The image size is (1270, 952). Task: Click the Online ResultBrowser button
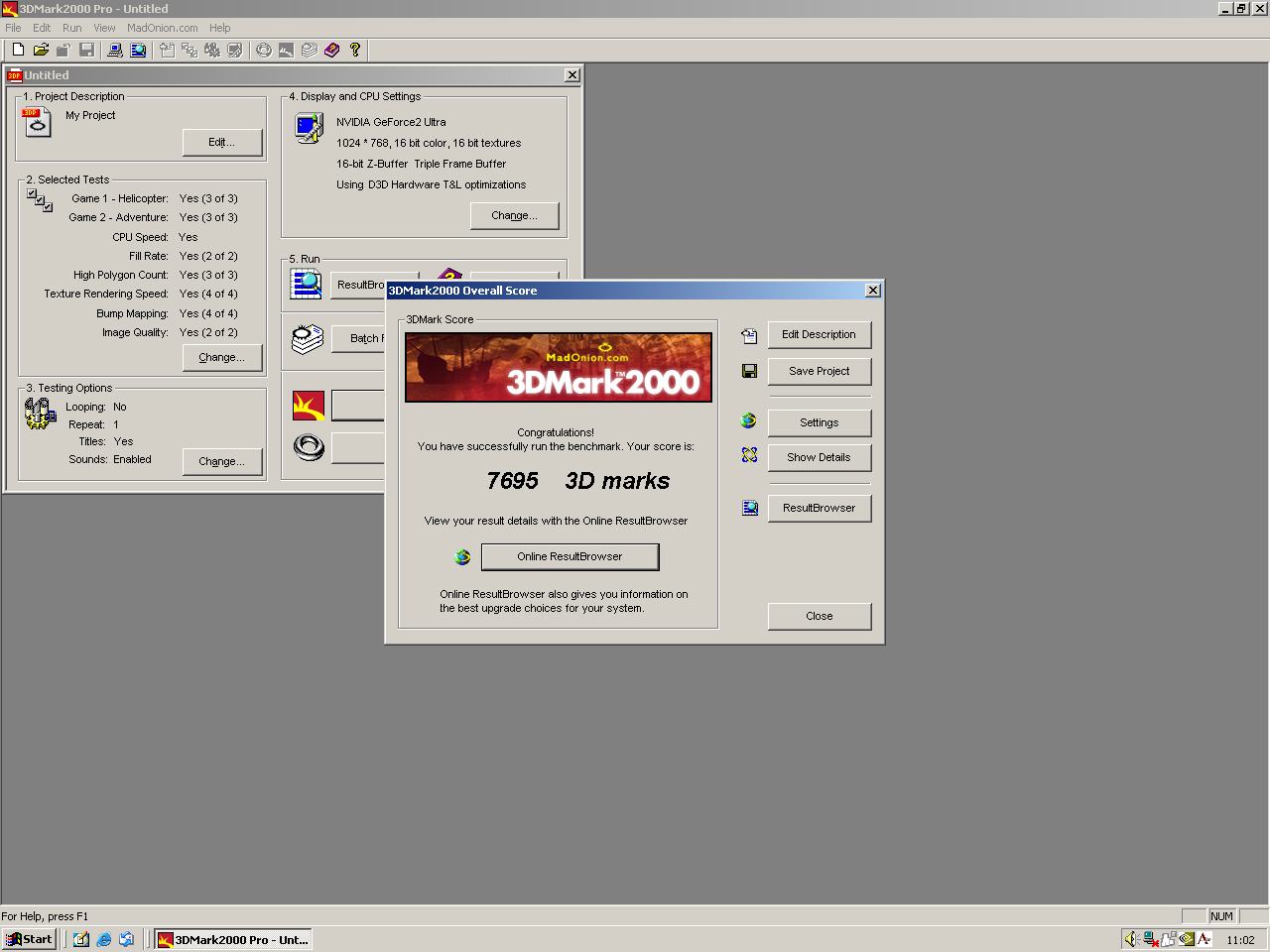[x=570, y=556]
